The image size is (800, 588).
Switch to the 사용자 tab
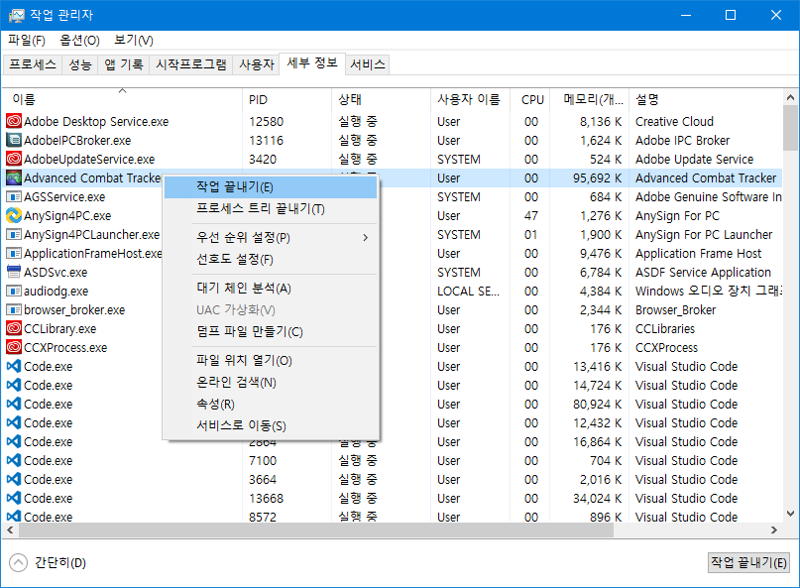[257, 64]
